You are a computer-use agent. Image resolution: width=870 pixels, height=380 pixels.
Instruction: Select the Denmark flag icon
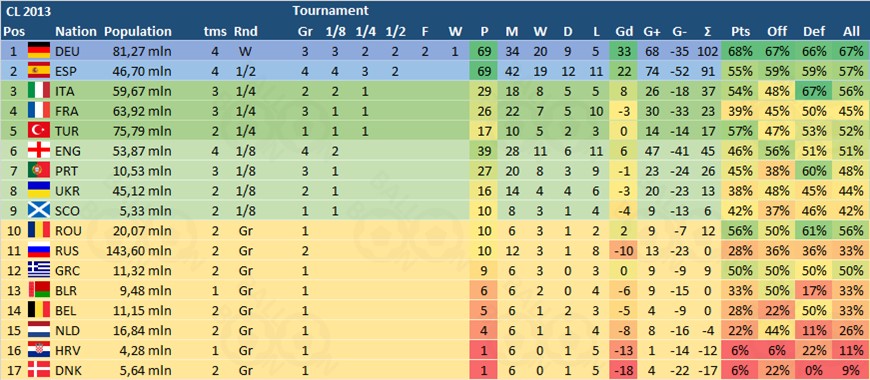click(x=39, y=370)
